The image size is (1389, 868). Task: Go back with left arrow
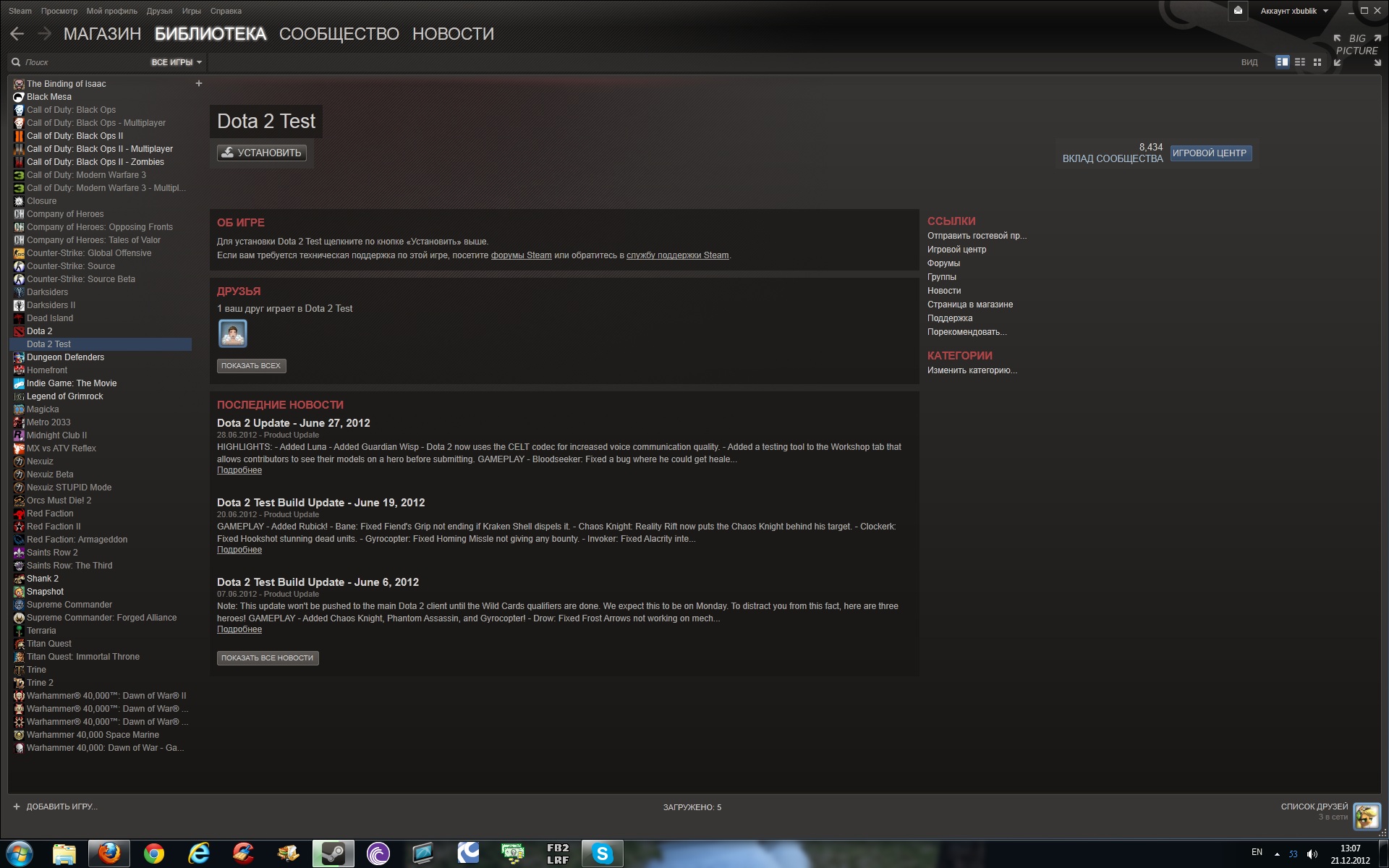click(x=17, y=34)
